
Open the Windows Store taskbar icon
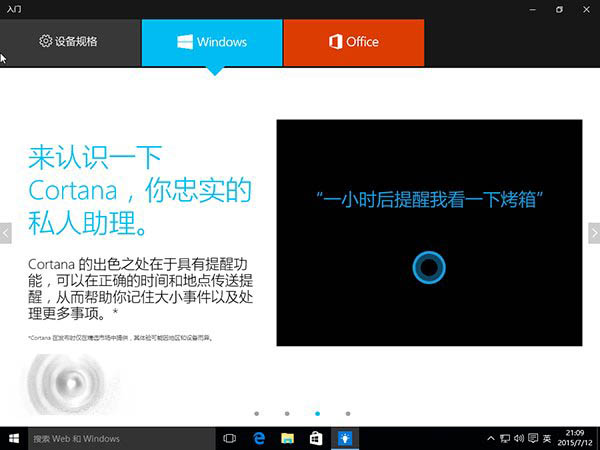(x=316, y=439)
